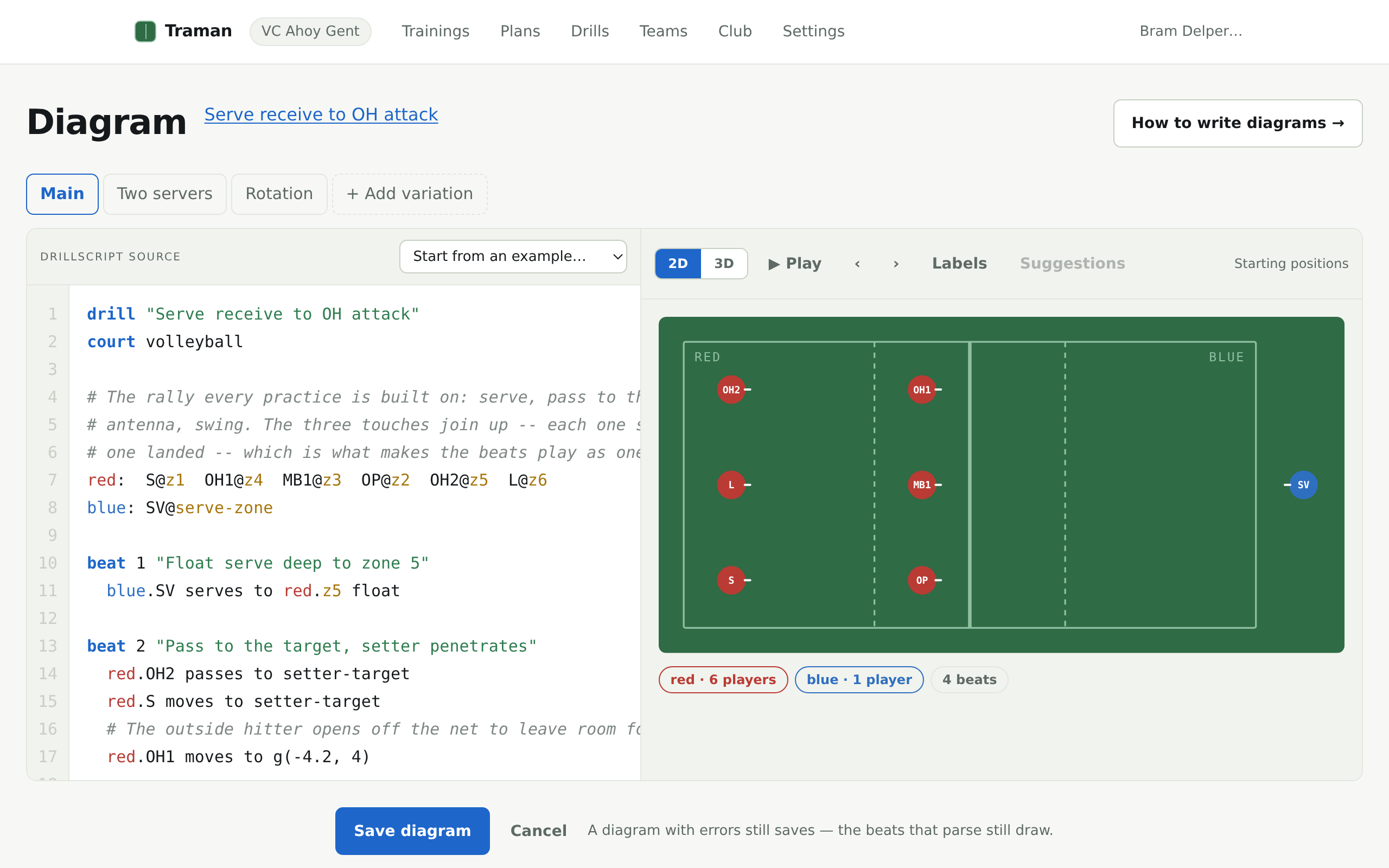Image resolution: width=1389 pixels, height=868 pixels.
Task: Go to Teams in the top navigation
Action: (x=663, y=31)
